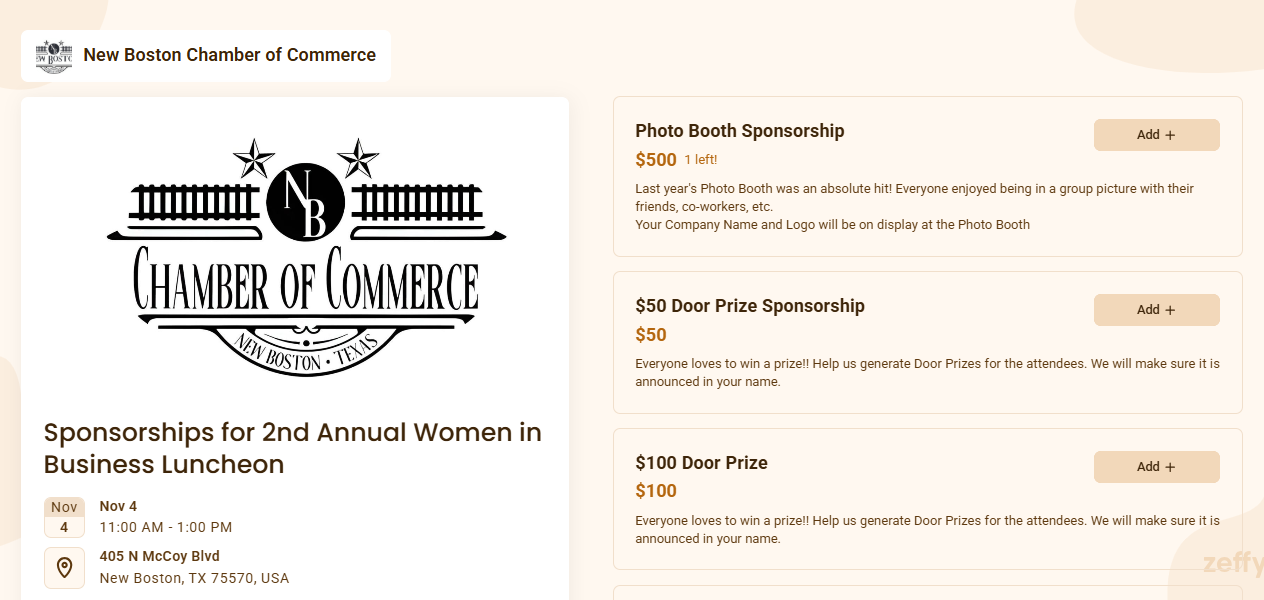Click the $100 Door Prize title
The width and height of the screenshot is (1264, 600).
click(701, 463)
